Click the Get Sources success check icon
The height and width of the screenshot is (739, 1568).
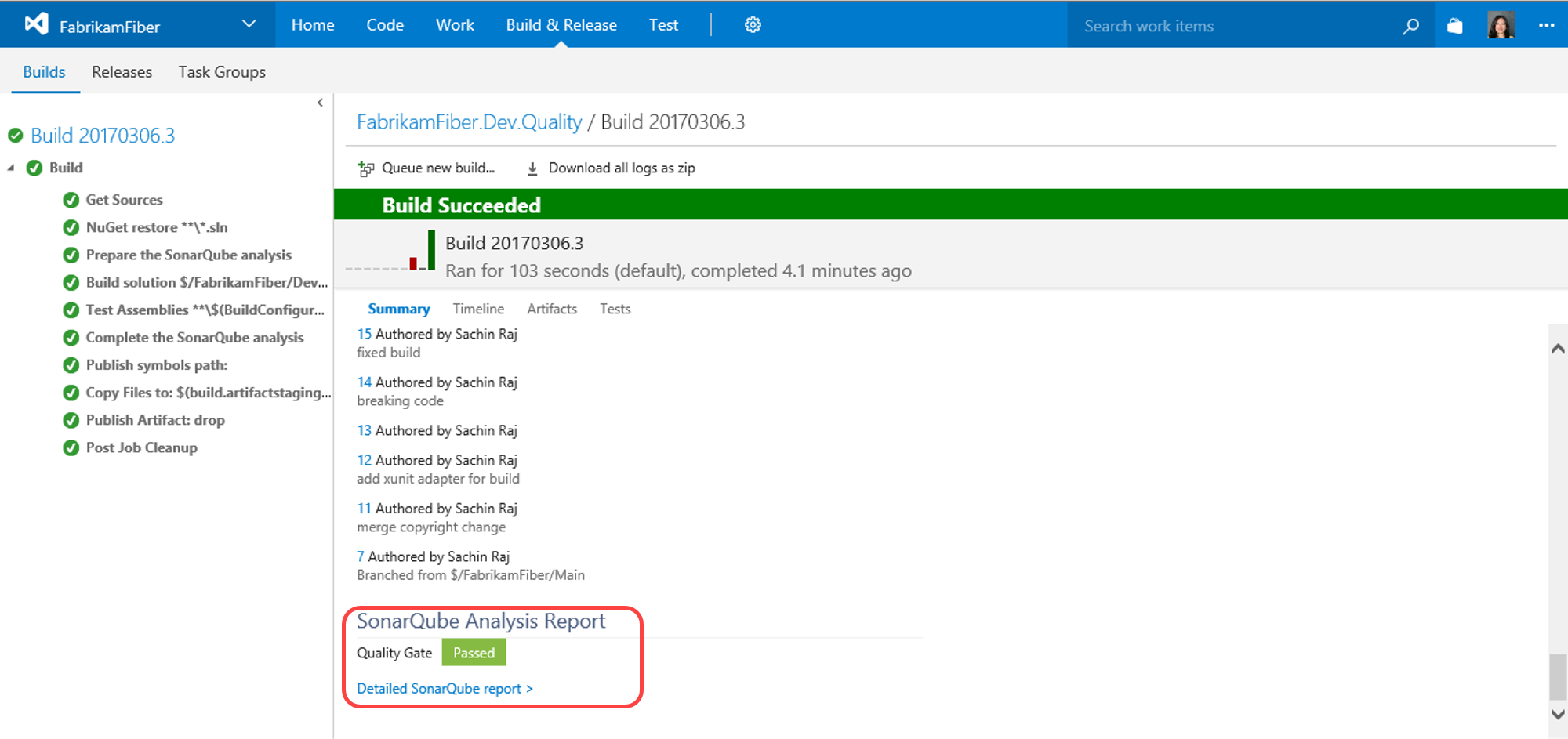(x=71, y=200)
